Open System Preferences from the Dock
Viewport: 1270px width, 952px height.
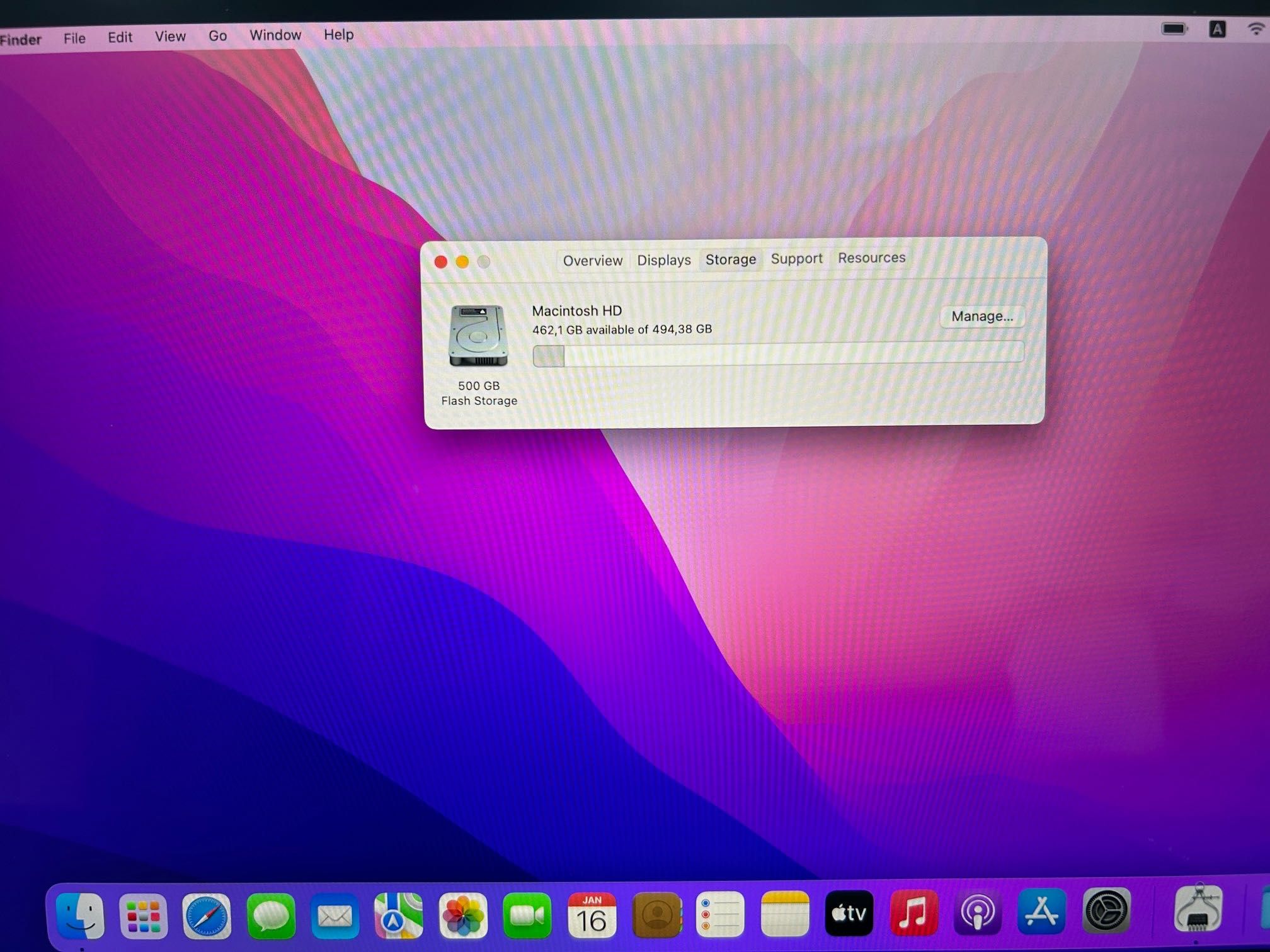click(1106, 910)
